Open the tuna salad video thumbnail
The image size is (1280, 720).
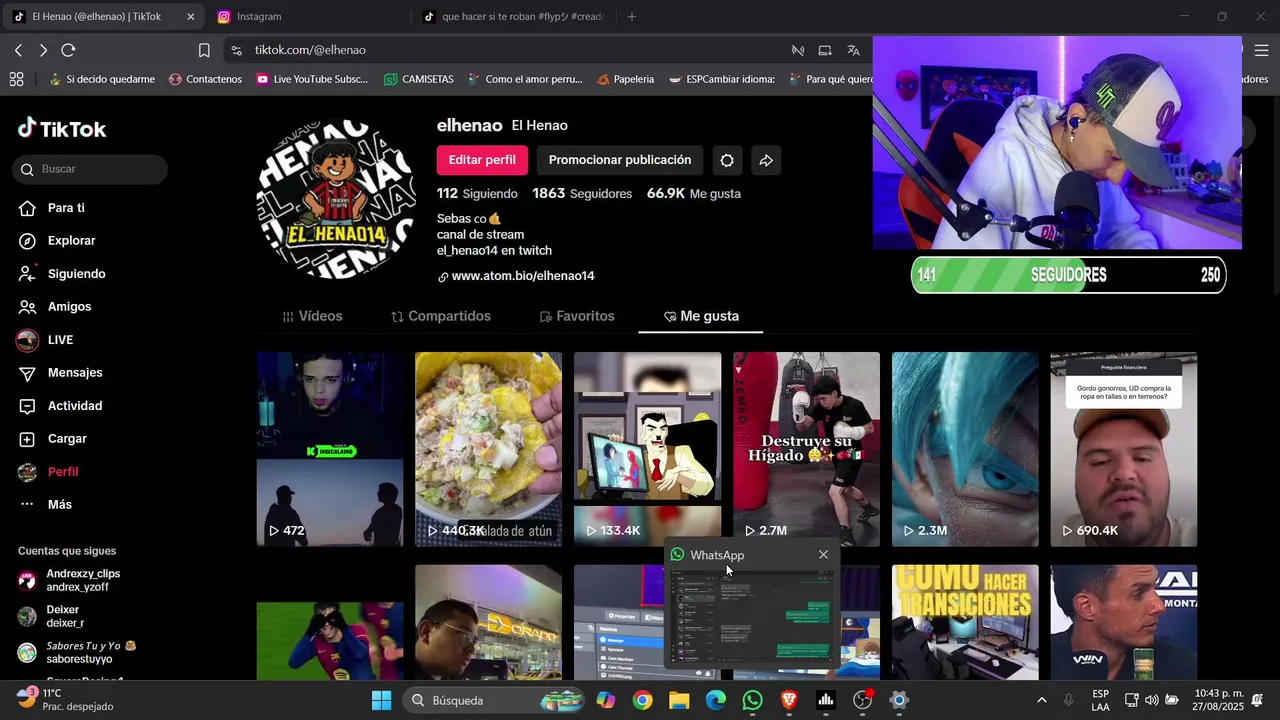click(x=488, y=449)
